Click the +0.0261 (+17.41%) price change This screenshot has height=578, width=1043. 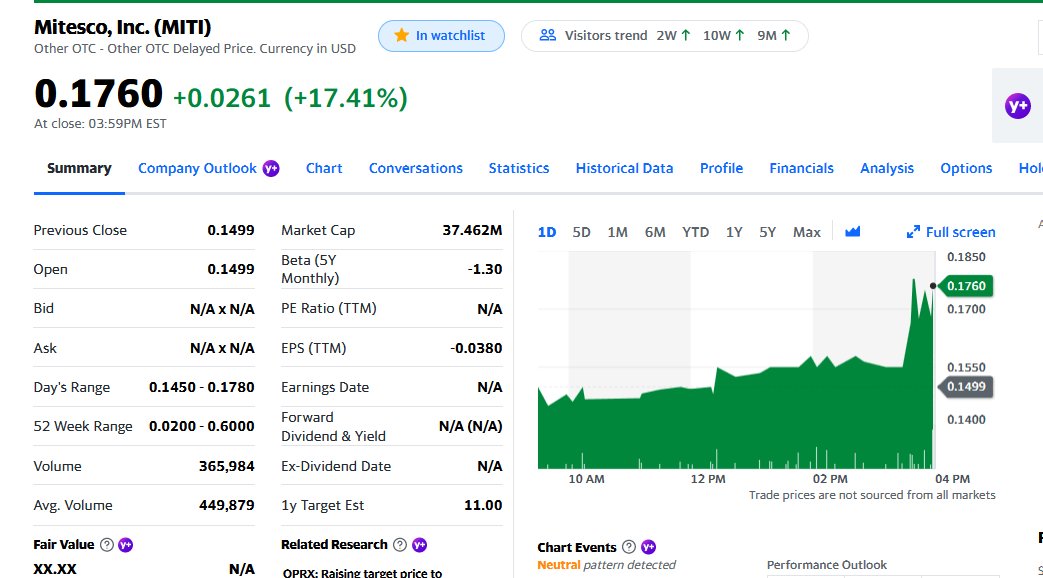(290, 98)
